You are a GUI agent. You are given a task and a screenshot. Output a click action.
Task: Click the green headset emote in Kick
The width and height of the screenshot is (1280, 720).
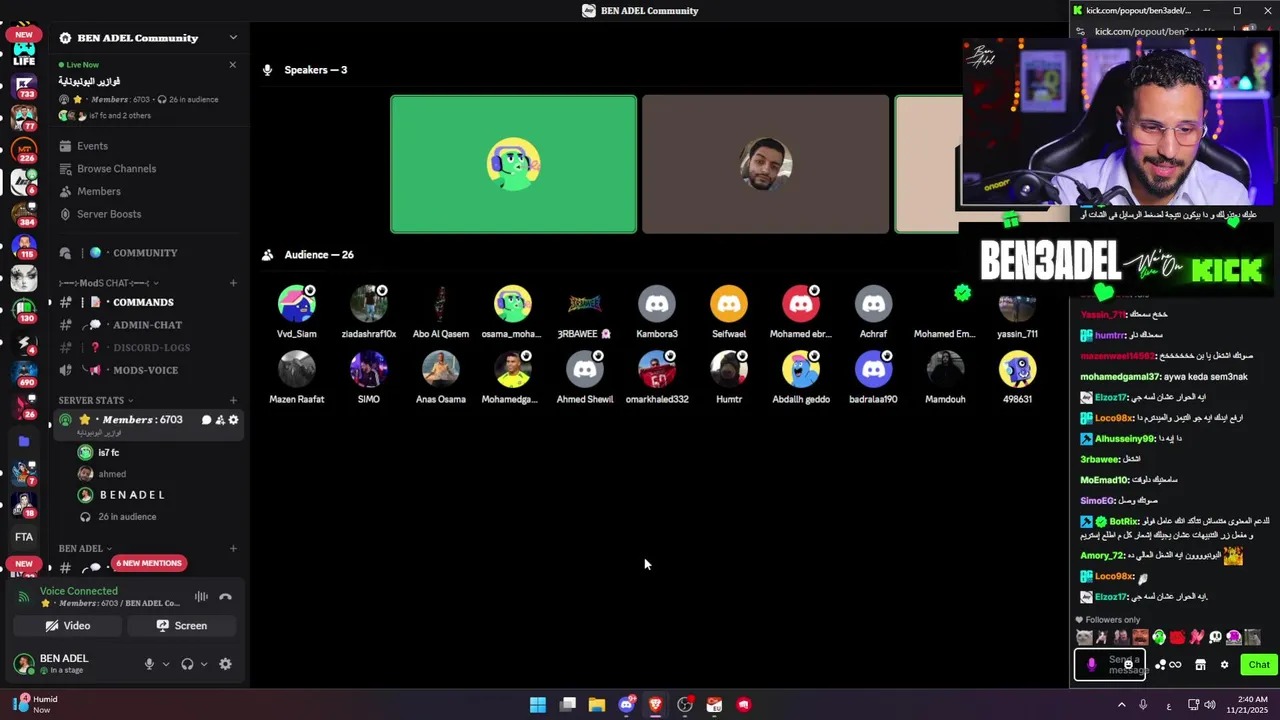click(x=1159, y=637)
